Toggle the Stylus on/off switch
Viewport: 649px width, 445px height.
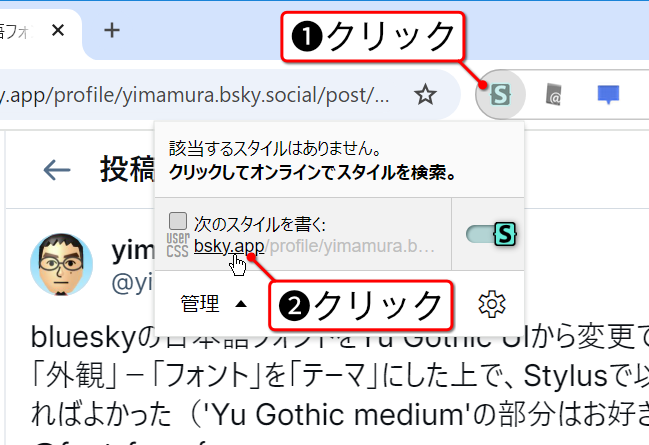tap(490, 234)
